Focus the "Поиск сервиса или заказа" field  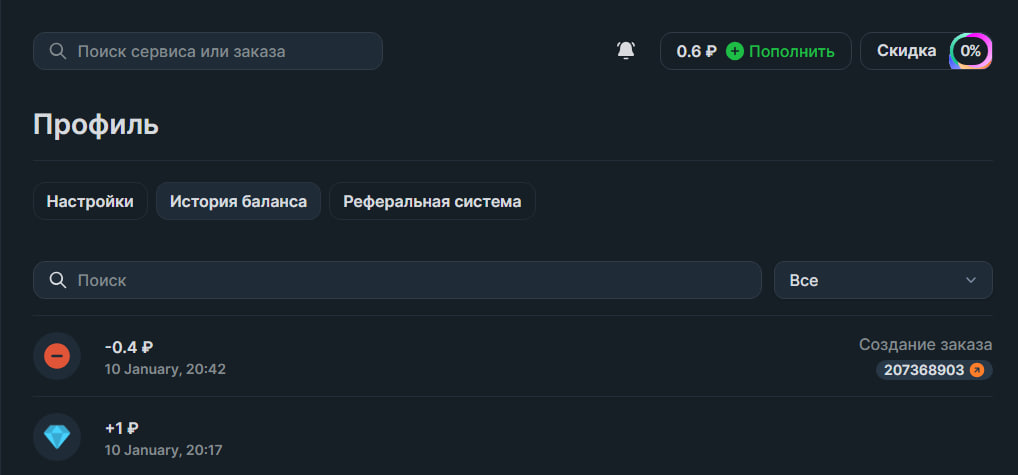pyautogui.click(x=220, y=51)
